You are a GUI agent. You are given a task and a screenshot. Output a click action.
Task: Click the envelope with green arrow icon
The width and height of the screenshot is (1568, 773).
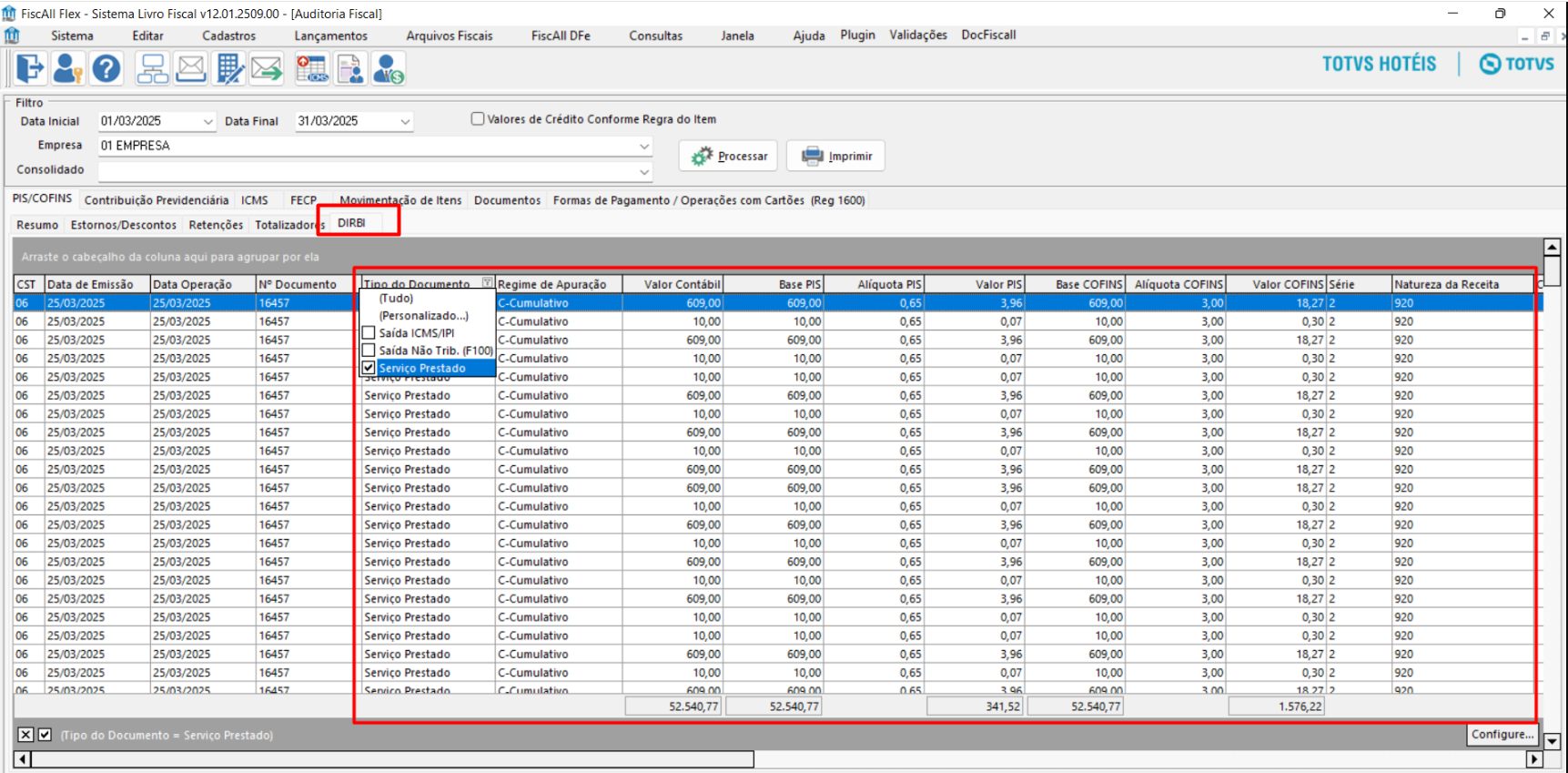click(x=267, y=69)
